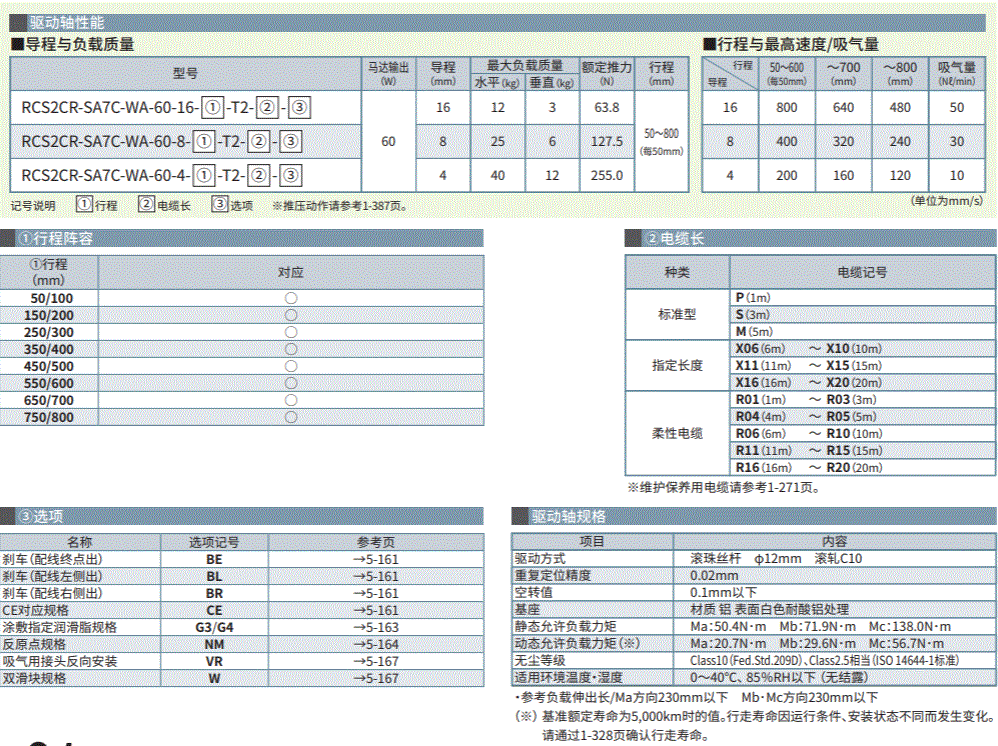The image size is (998, 746).
Task: Click the circle mark for stroke 550/600
Action: click(x=291, y=383)
